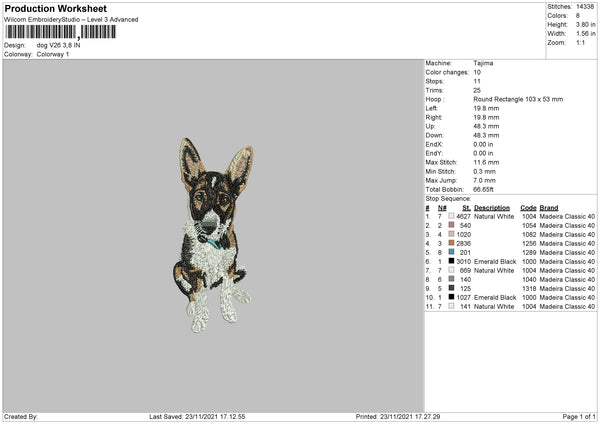
Task: Click the black swatch in stop row 6
Action: pyautogui.click(x=452, y=261)
